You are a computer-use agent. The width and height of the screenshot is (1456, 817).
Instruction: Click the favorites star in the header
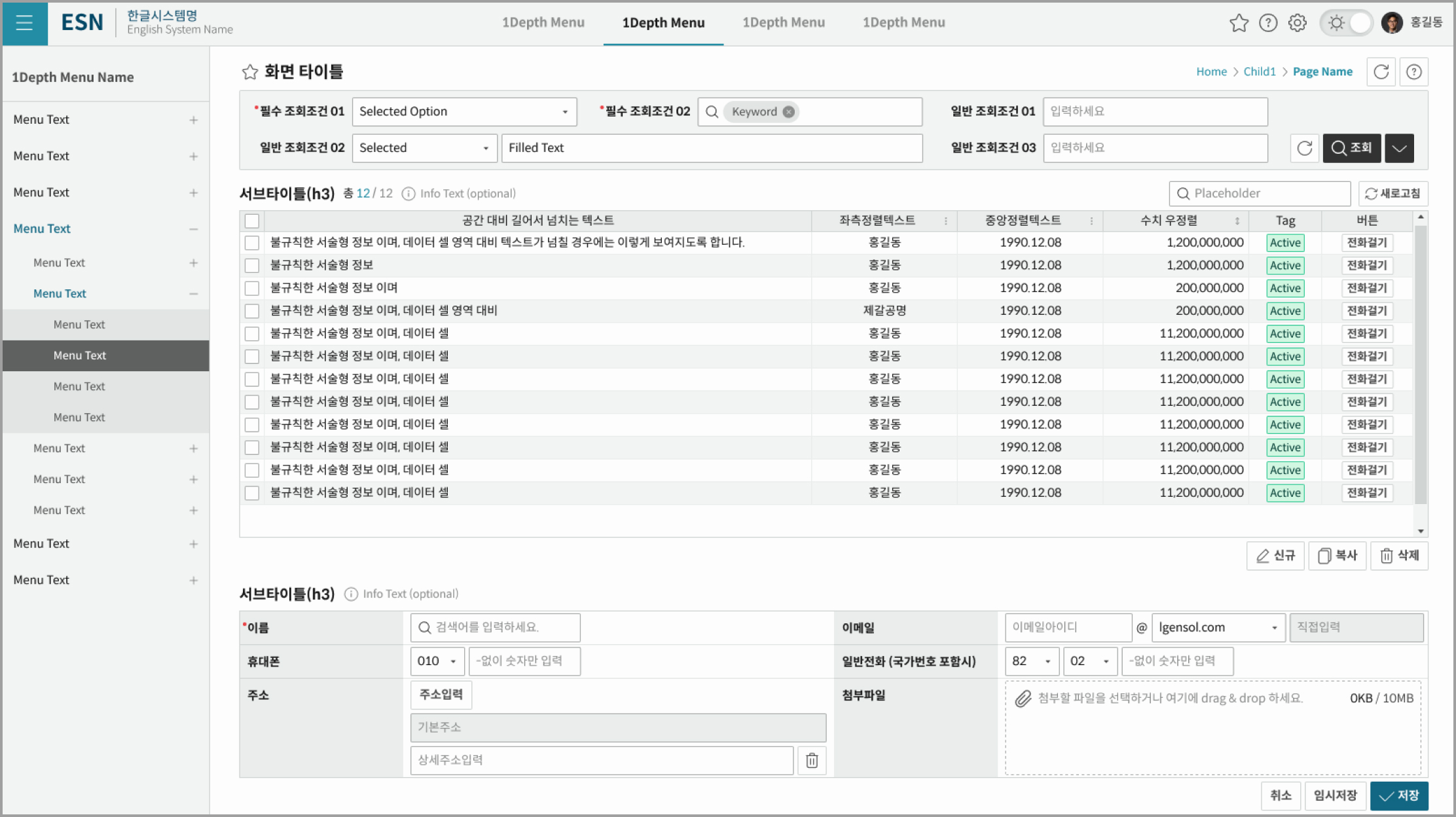pos(1239,23)
